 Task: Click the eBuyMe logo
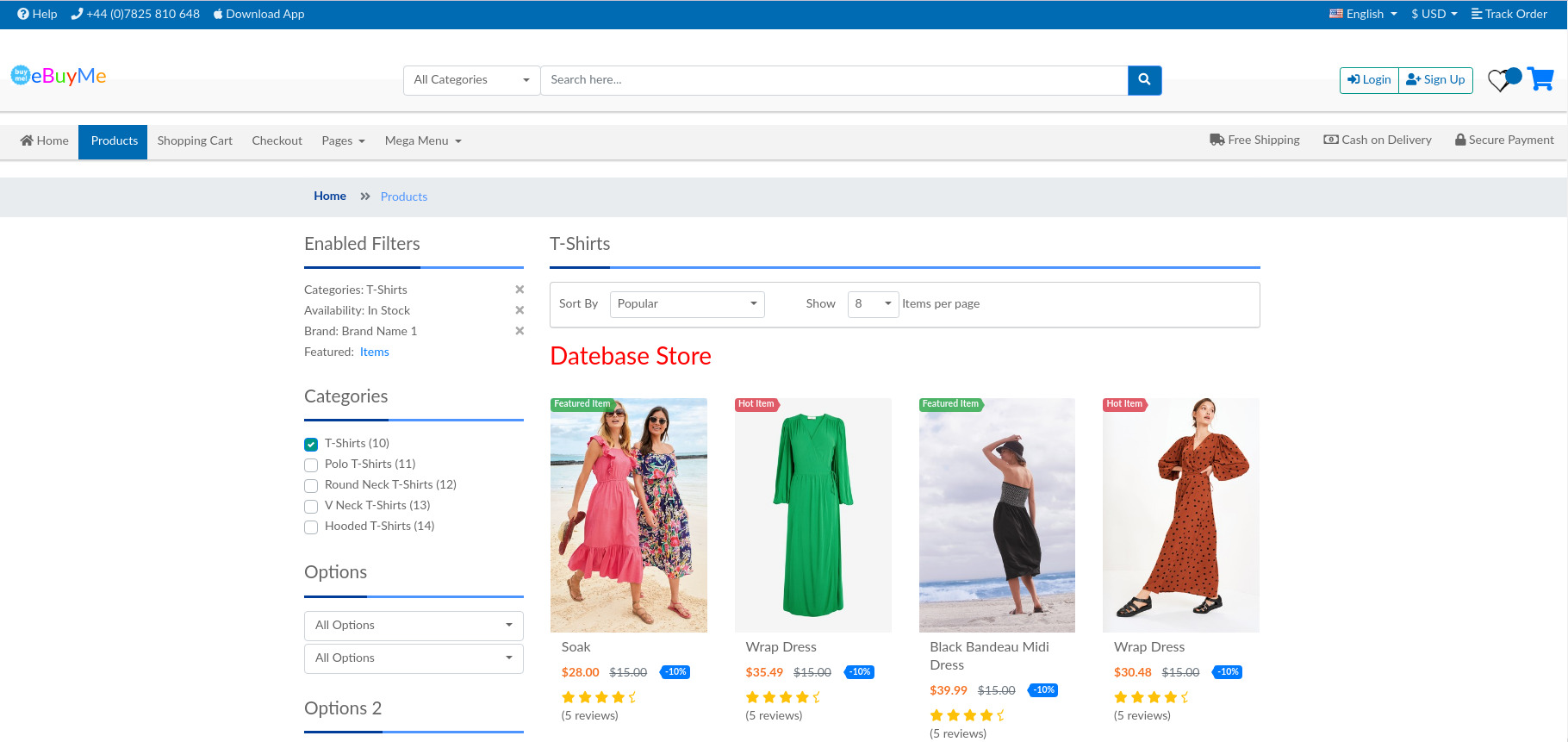[x=59, y=76]
